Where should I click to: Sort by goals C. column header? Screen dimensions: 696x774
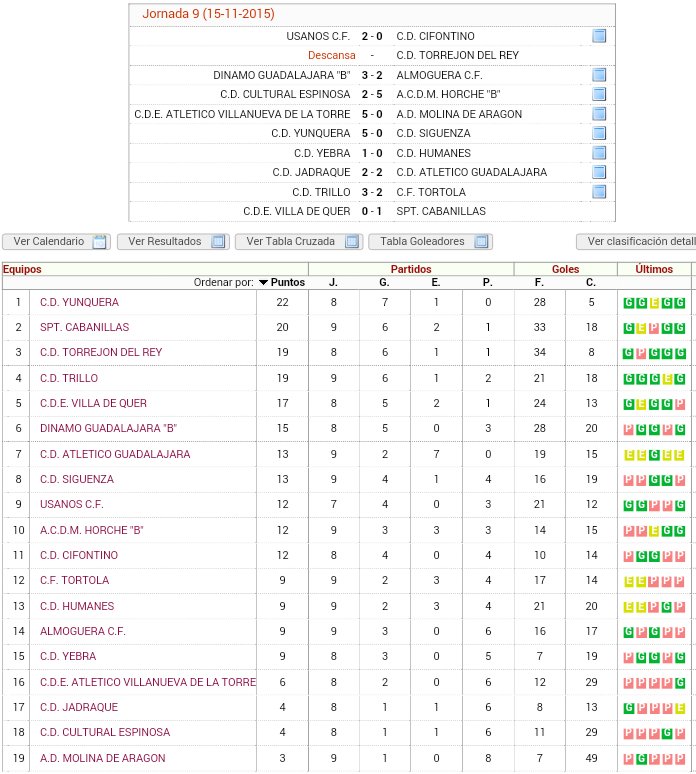pos(591,282)
